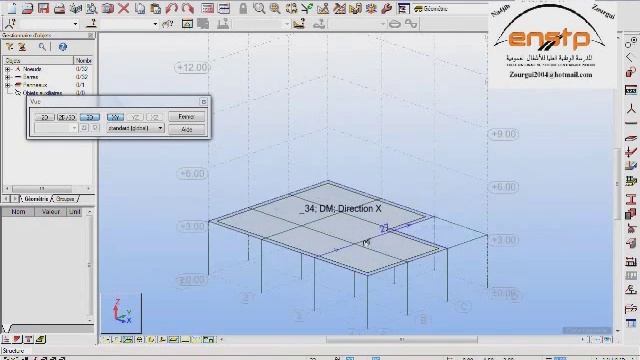Click the +9.00 level label
The width and height of the screenshot is (640, 360).
[503, 134]
